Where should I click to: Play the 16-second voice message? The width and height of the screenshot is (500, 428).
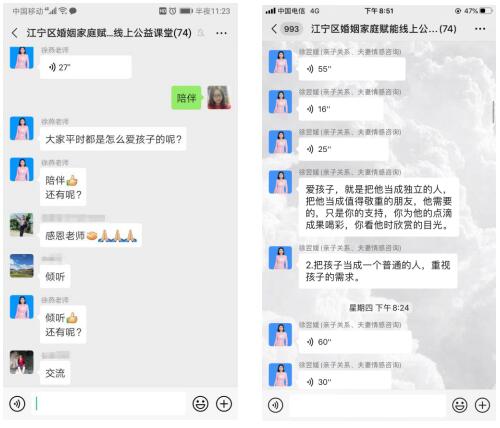point(341,109)
